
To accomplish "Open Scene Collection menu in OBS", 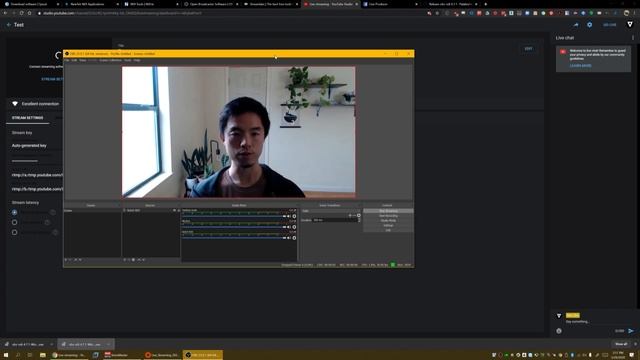I will click(x=110, y=60).
